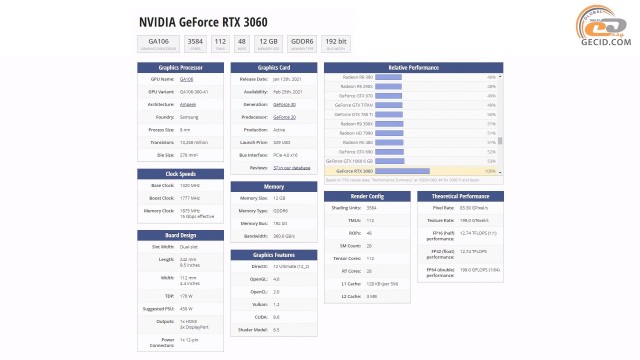Open the Ampere architecture link

[x=188, y=104]
